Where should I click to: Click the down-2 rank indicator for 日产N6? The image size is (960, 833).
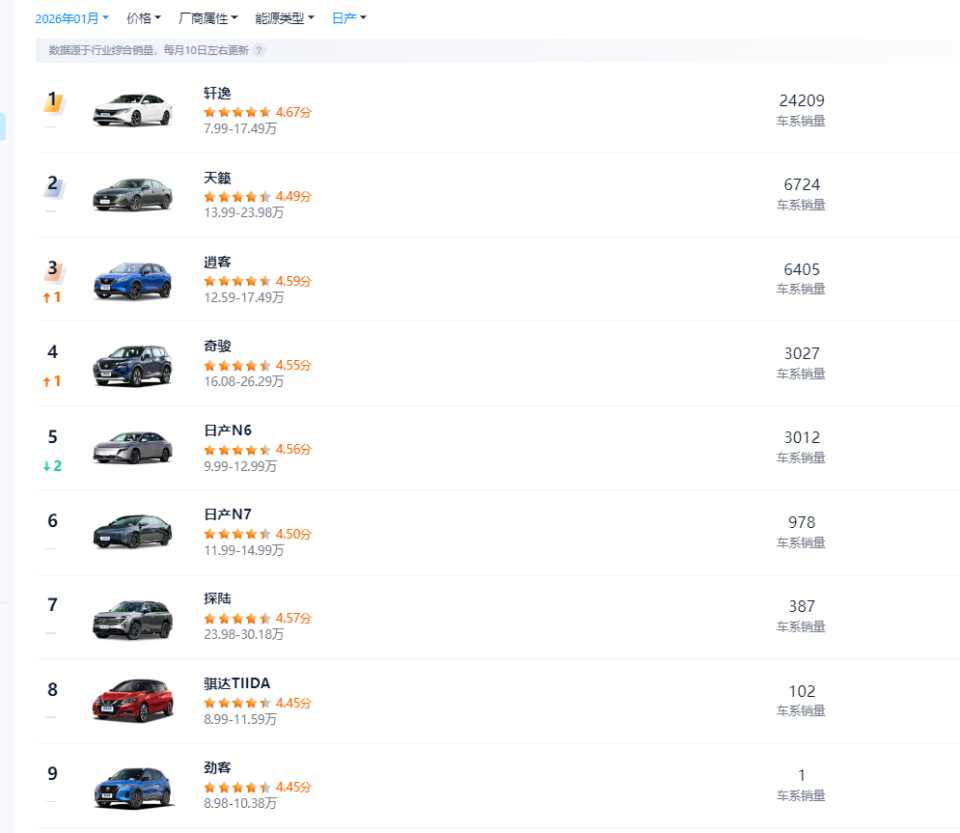pyautogui.click(x=52, y=466)
